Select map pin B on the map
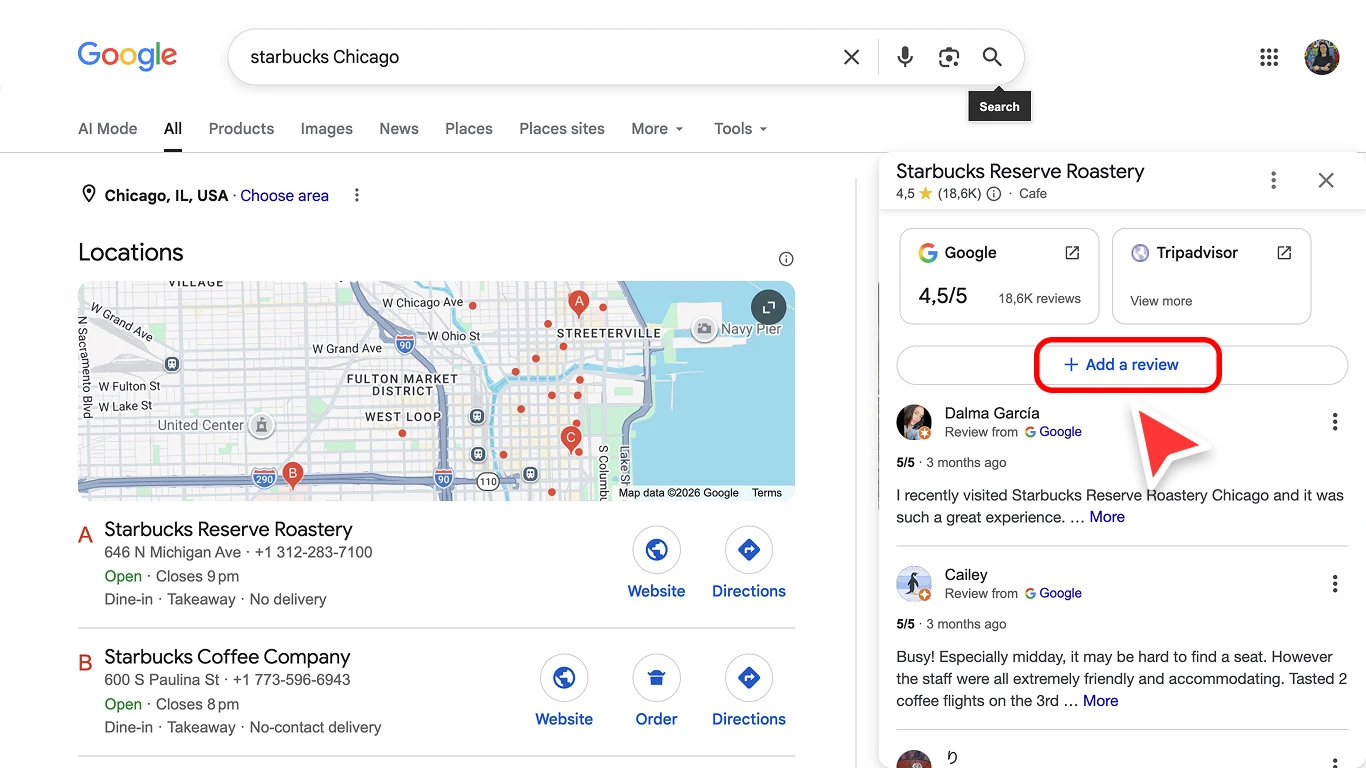This screenshot has width=1366, height=768. (292, 474)
